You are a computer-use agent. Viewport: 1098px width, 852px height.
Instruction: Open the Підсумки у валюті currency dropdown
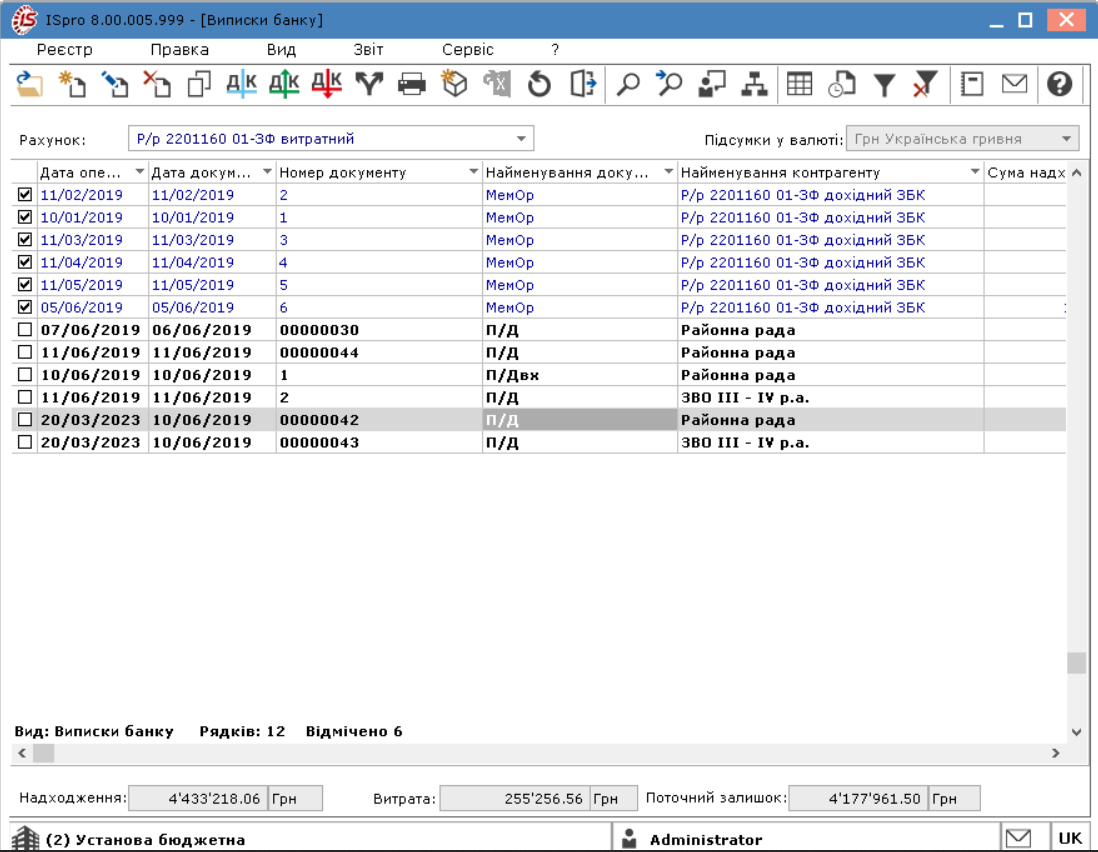(1066, 139)
